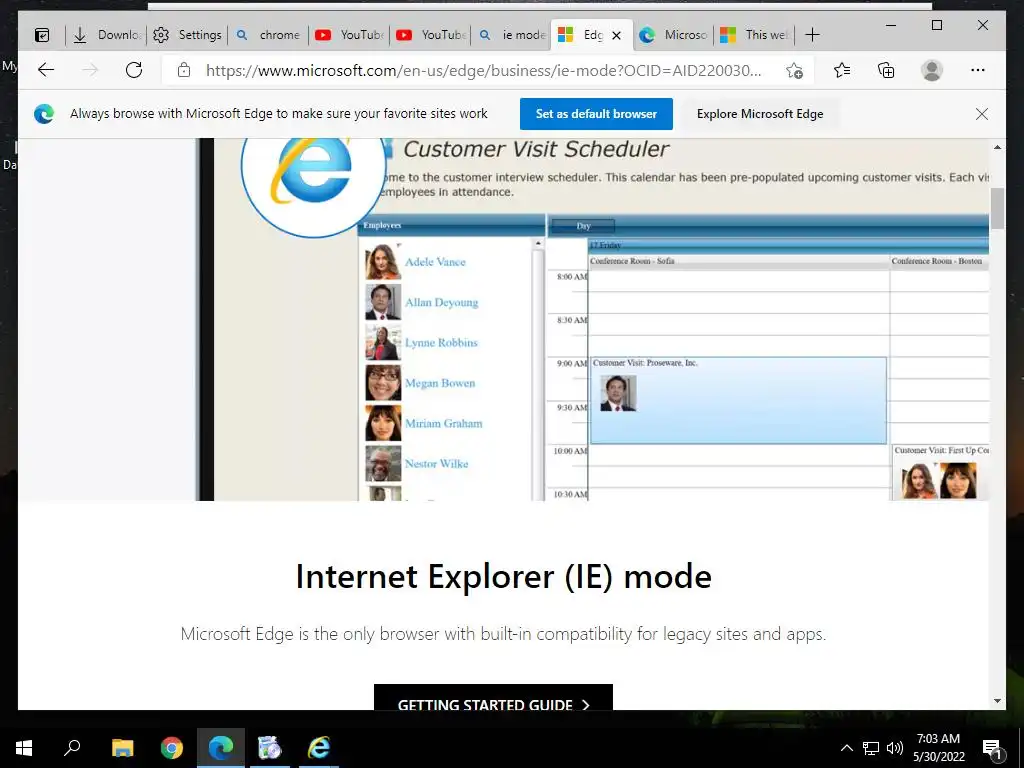This screenshot has height=768, width=1024.
Task: Click Microsoft Edge taskbar icon
Action: point(221,748)
